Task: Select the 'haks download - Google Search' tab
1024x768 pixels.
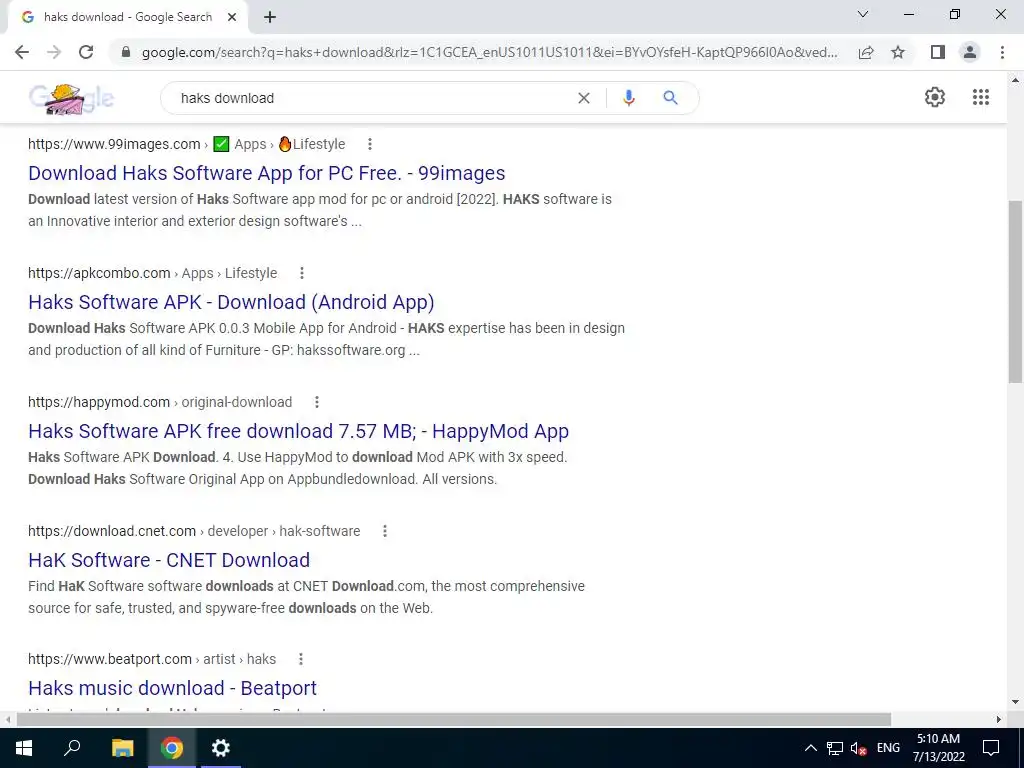Action: click(x=128, y=18)
